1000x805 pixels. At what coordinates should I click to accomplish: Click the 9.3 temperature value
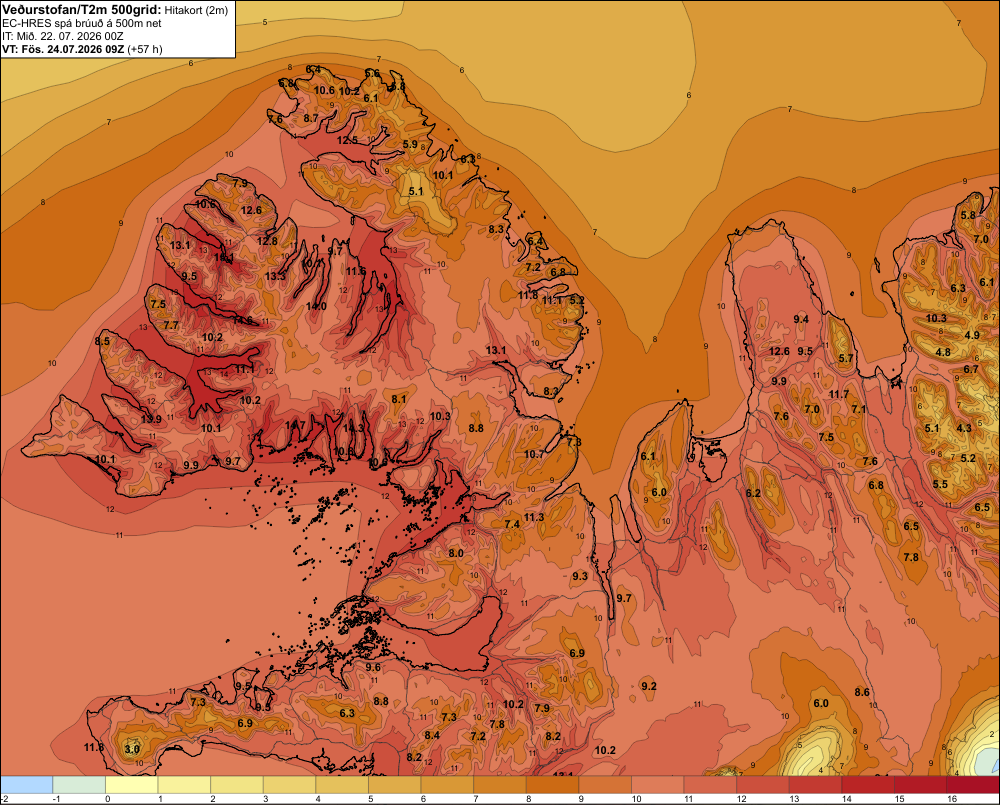pyautogui.click(x=580, y=576)
